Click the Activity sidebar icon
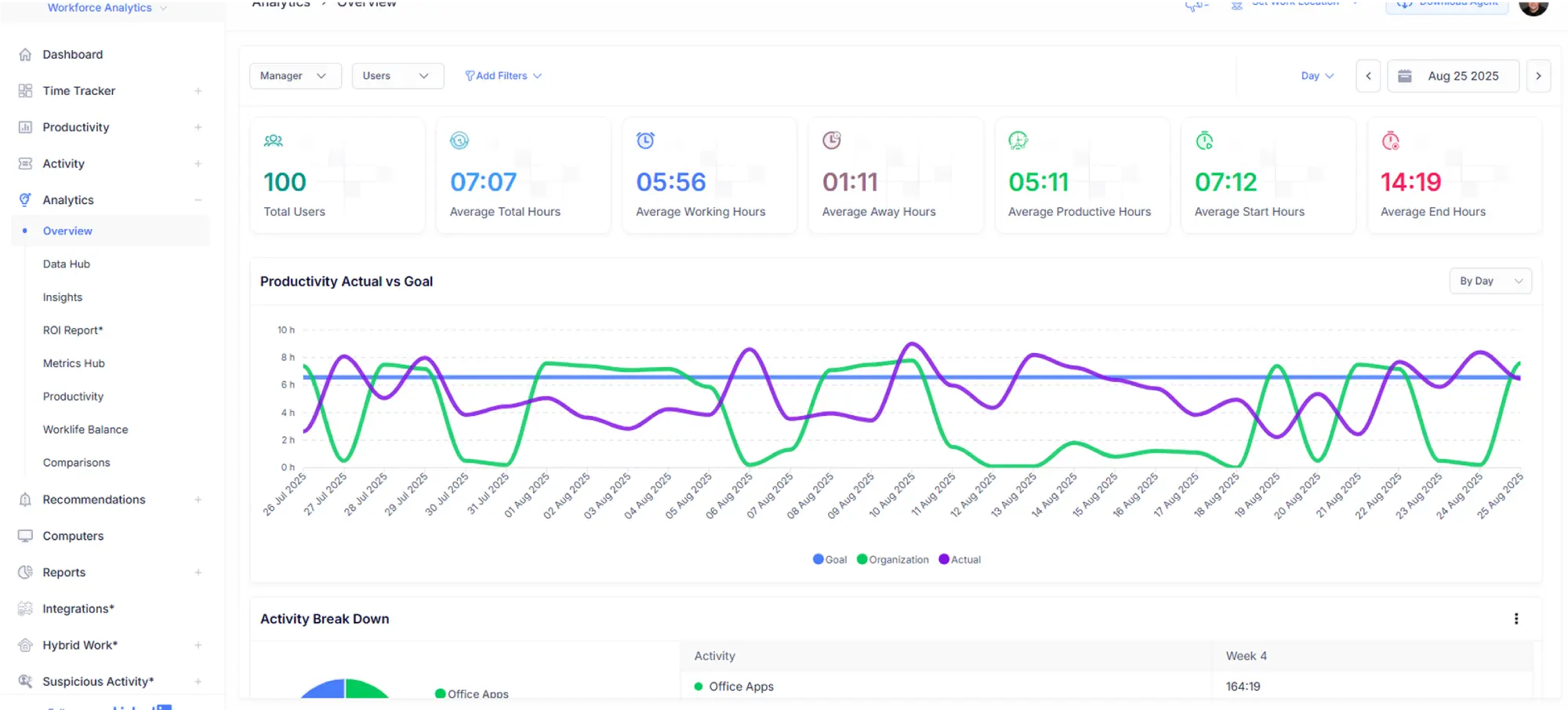Screen dimensions: 1568x710 pos(25,163)
